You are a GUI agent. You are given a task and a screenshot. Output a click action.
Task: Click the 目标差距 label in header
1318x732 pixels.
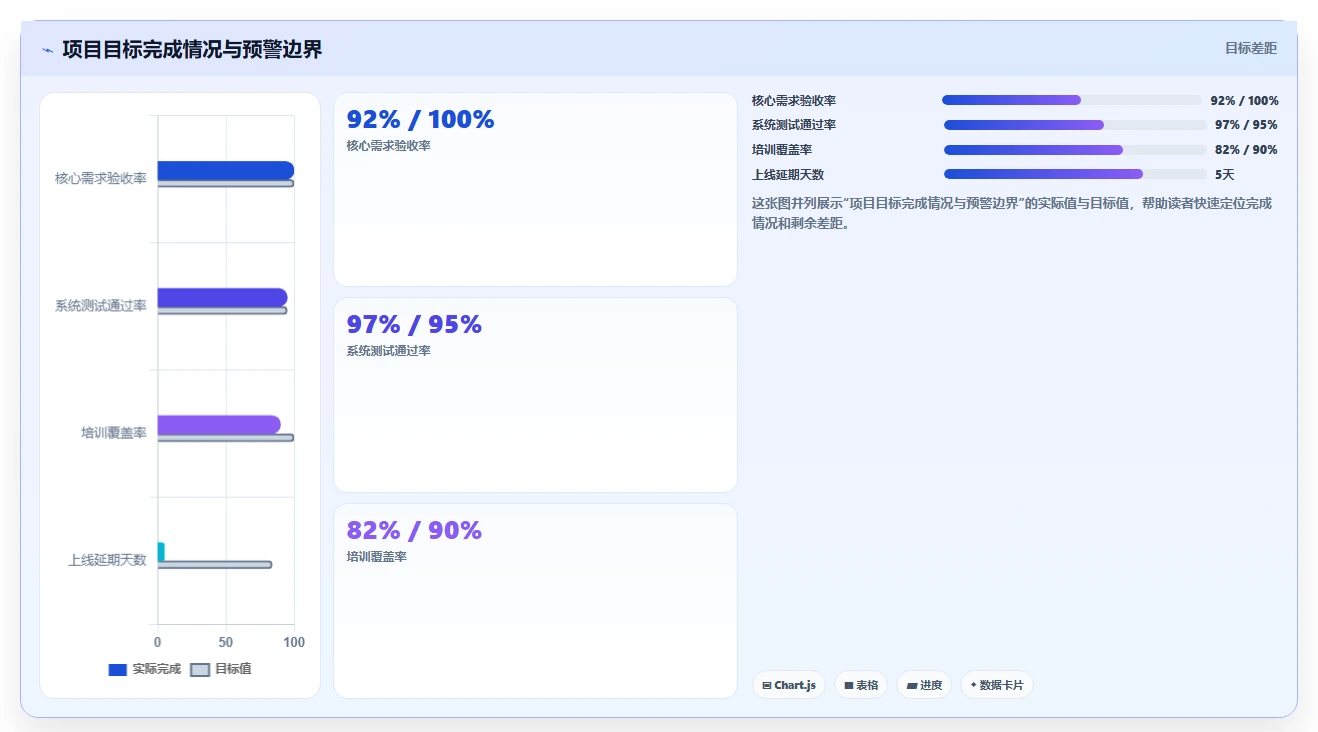[x=1251, y=48]
